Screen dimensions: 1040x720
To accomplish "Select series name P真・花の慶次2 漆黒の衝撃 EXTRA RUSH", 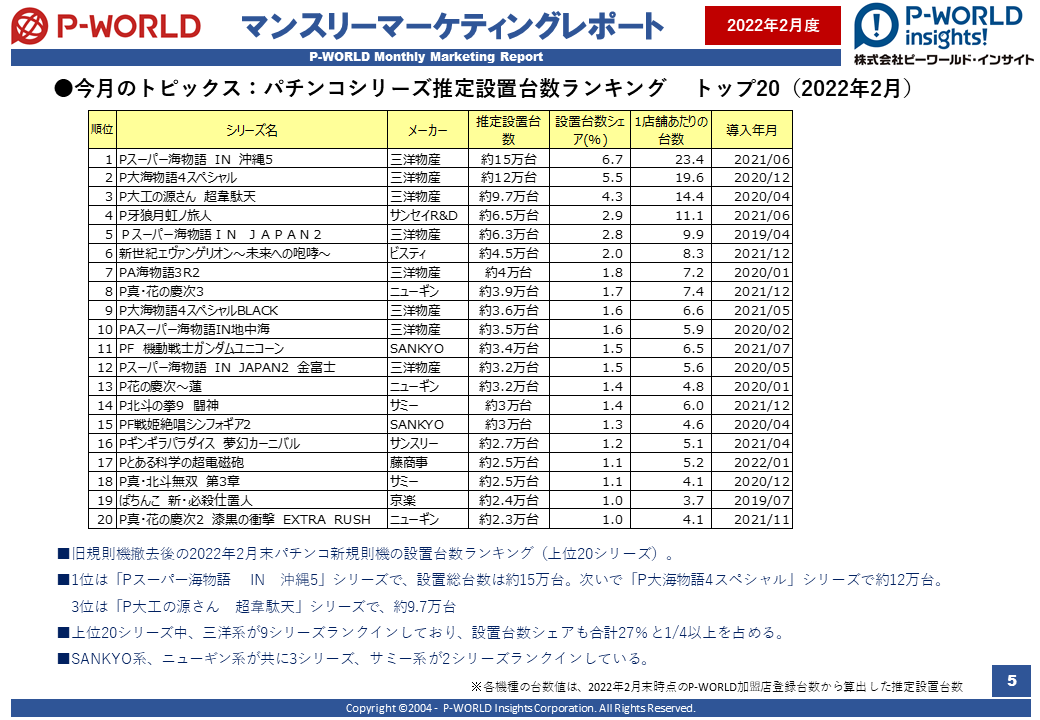I will pos(245,520).
